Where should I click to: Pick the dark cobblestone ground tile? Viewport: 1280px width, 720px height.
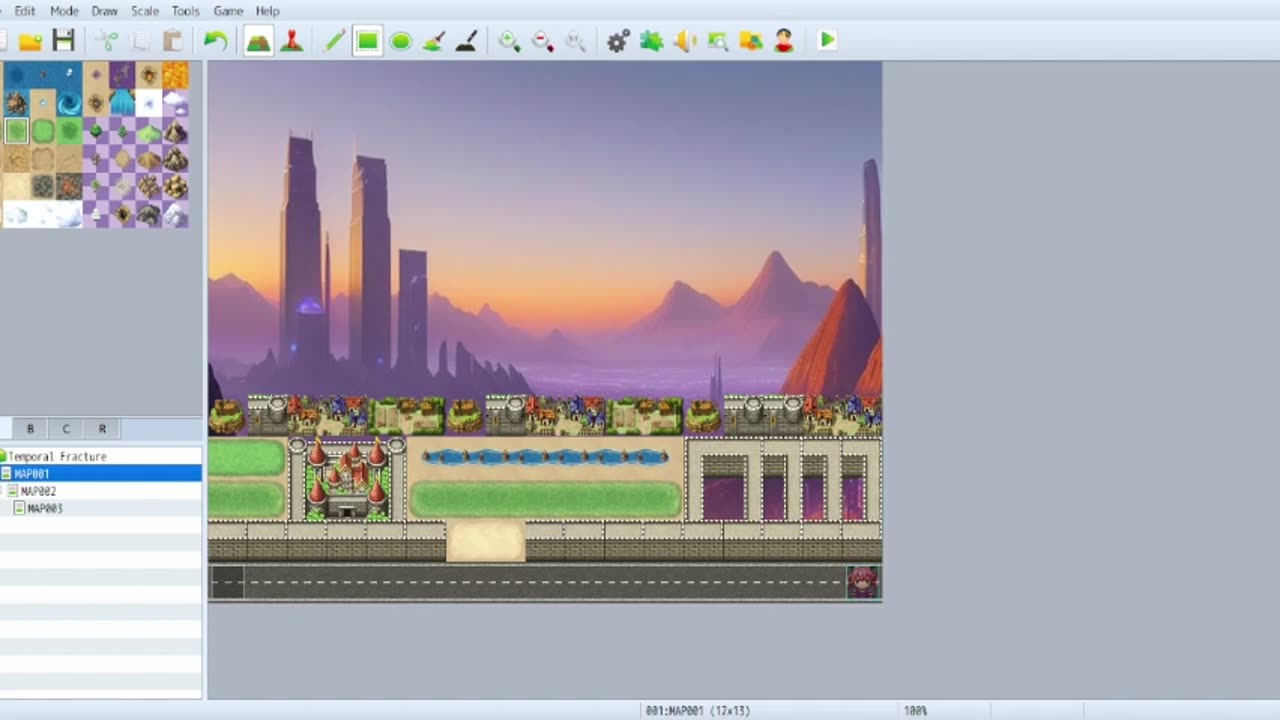42,186
